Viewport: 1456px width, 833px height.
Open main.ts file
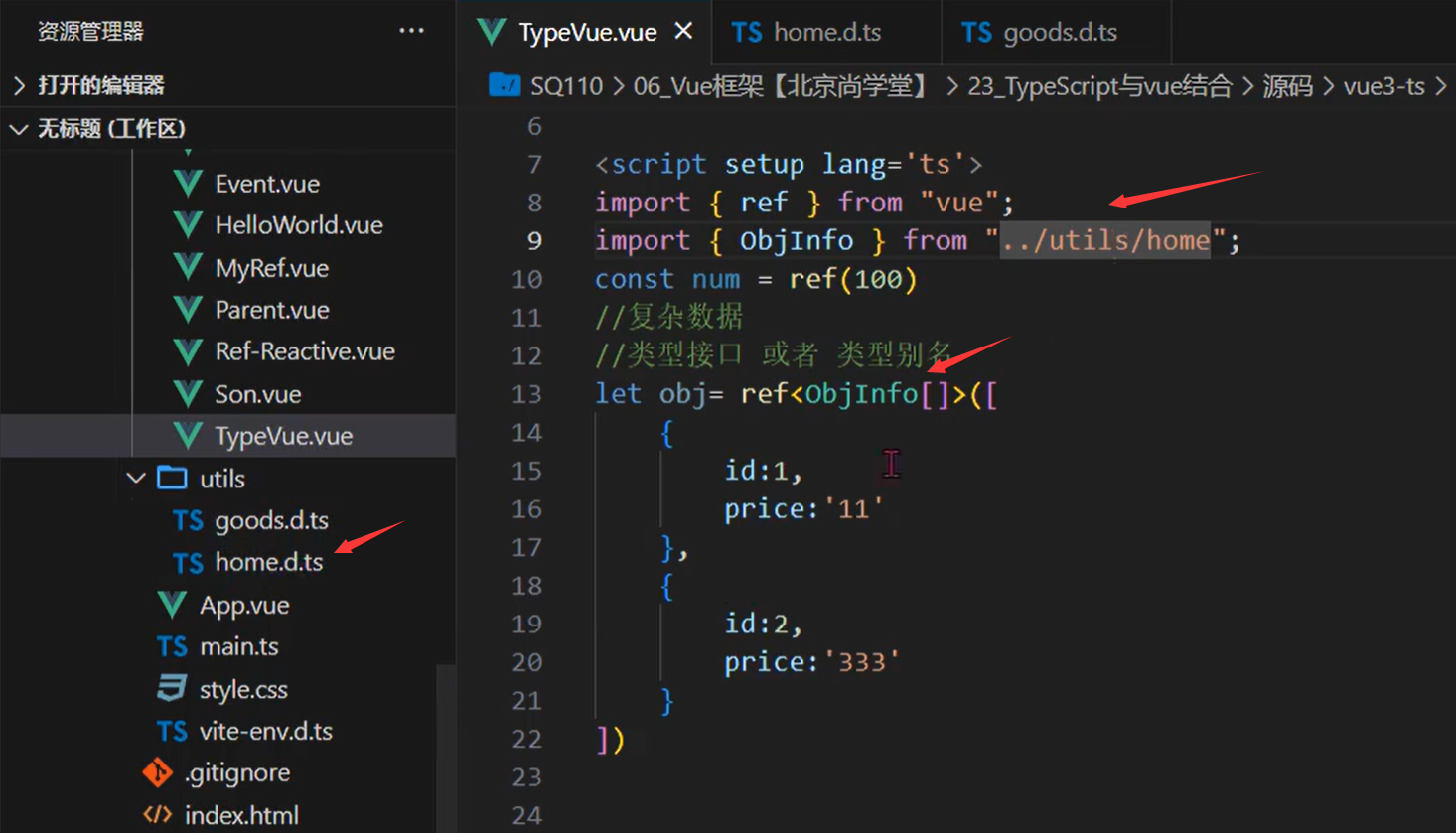[238, 646]
